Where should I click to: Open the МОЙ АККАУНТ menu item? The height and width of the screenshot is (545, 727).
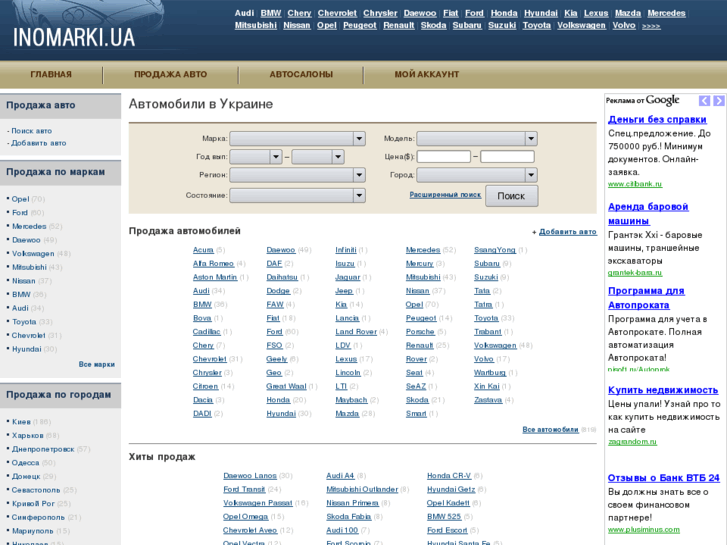427,74
